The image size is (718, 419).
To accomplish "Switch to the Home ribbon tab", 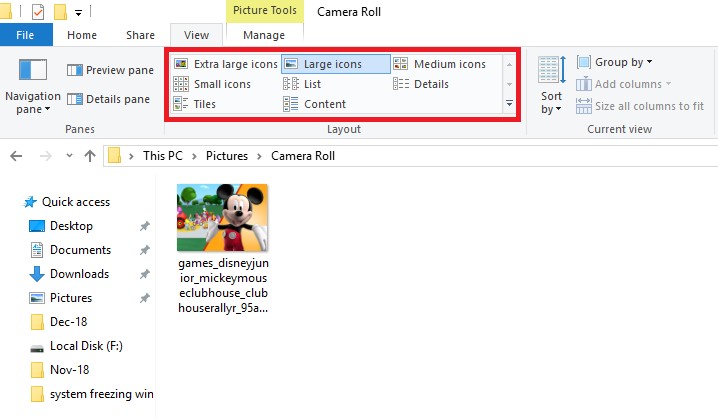I will click(82, 35).
